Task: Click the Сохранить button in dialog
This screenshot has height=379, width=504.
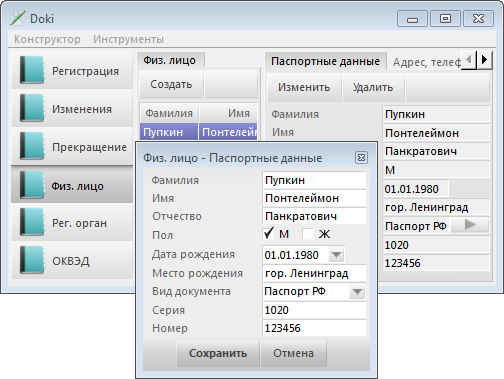Action: (x=218, y=353)
